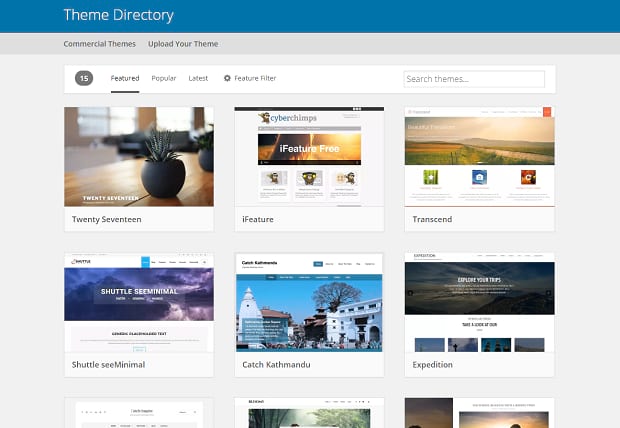Open the Catch Kathmandu theme thumbnail
The image size is (620, 428).
(309, 303)
